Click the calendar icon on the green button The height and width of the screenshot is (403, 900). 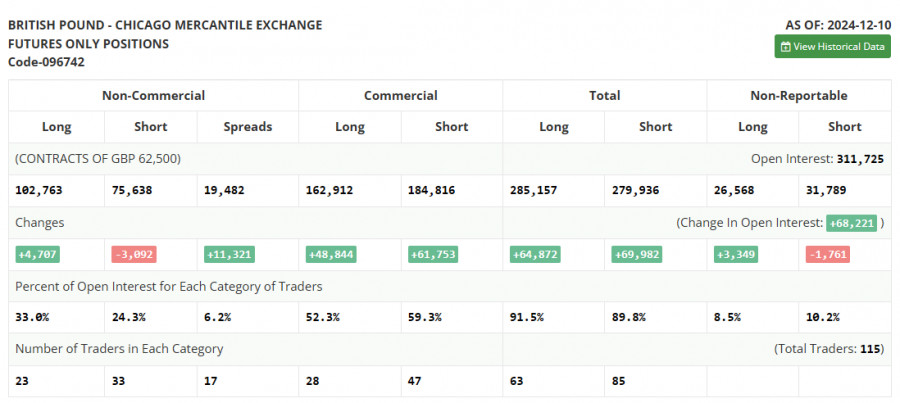[x=786, y=46]
